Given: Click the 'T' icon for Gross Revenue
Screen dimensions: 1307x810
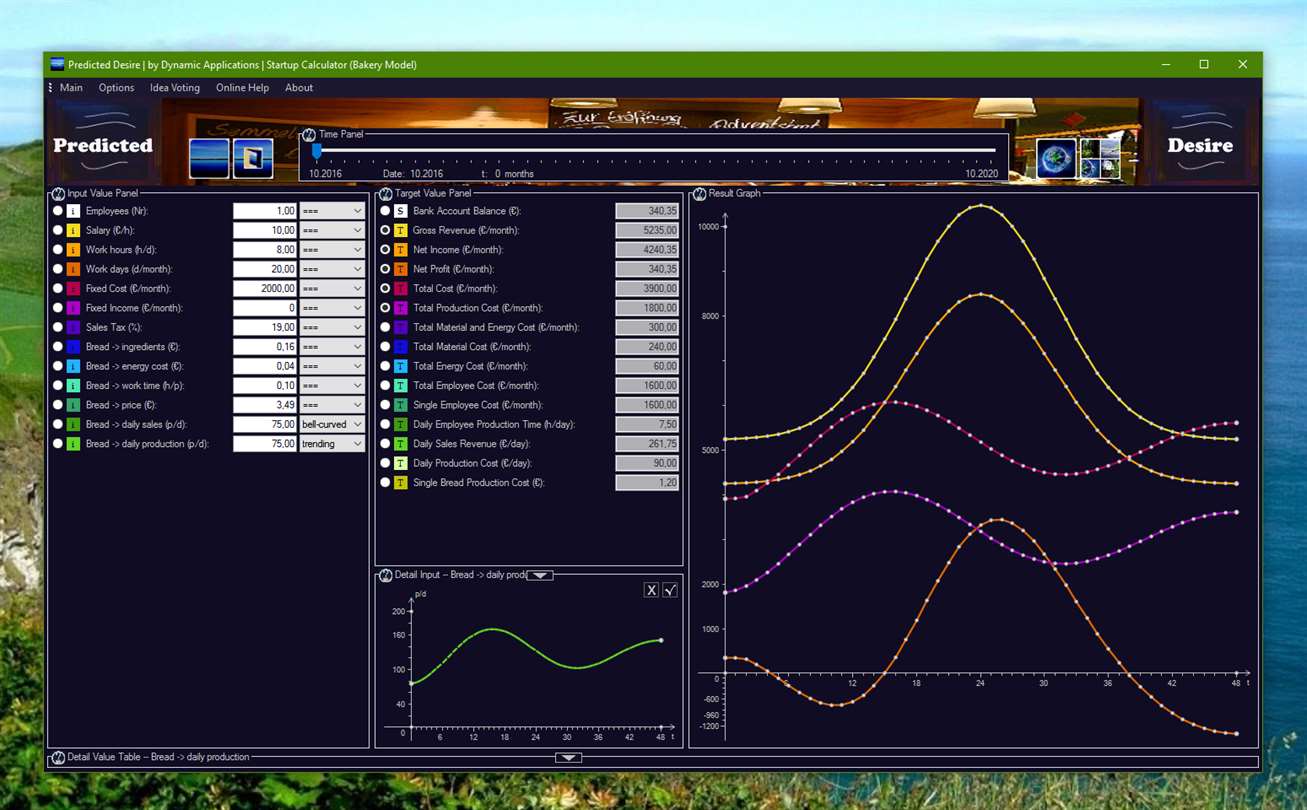Looking at the screenshot, I should click(400, 230).
